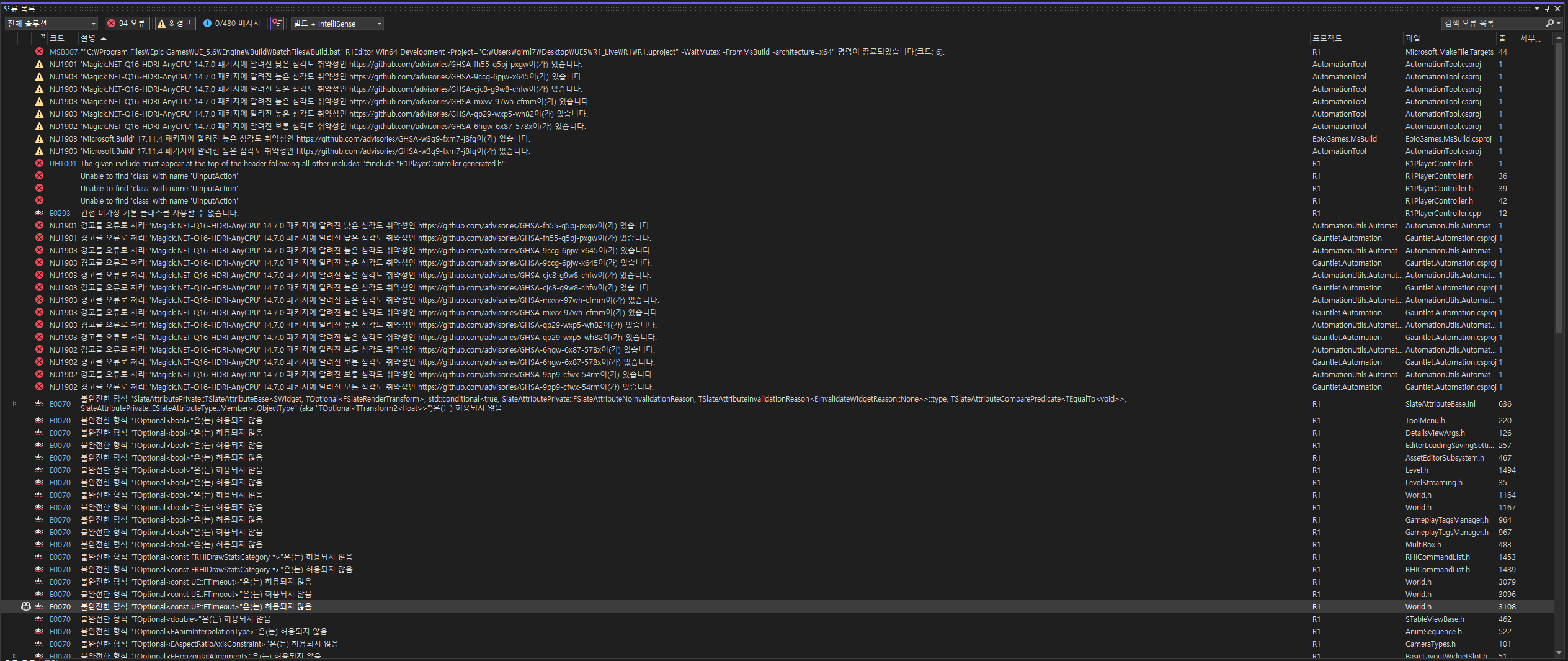Viewport: 1568px width, 661px height.
Task: Click the vertical scrollbar up arrow
Action: (x=1559, y=38)
